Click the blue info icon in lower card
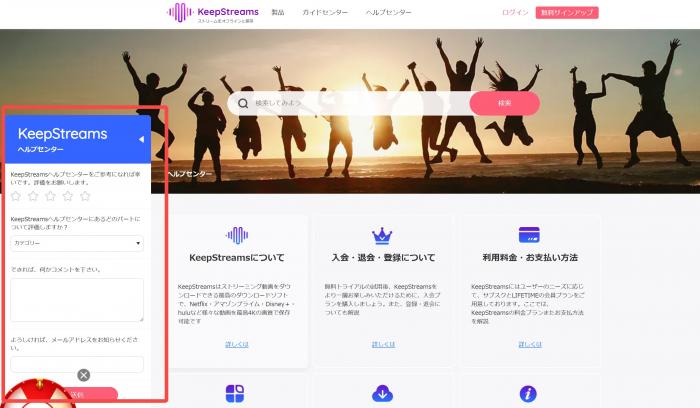This screenshot has height=408, width=700. (528, 394)
